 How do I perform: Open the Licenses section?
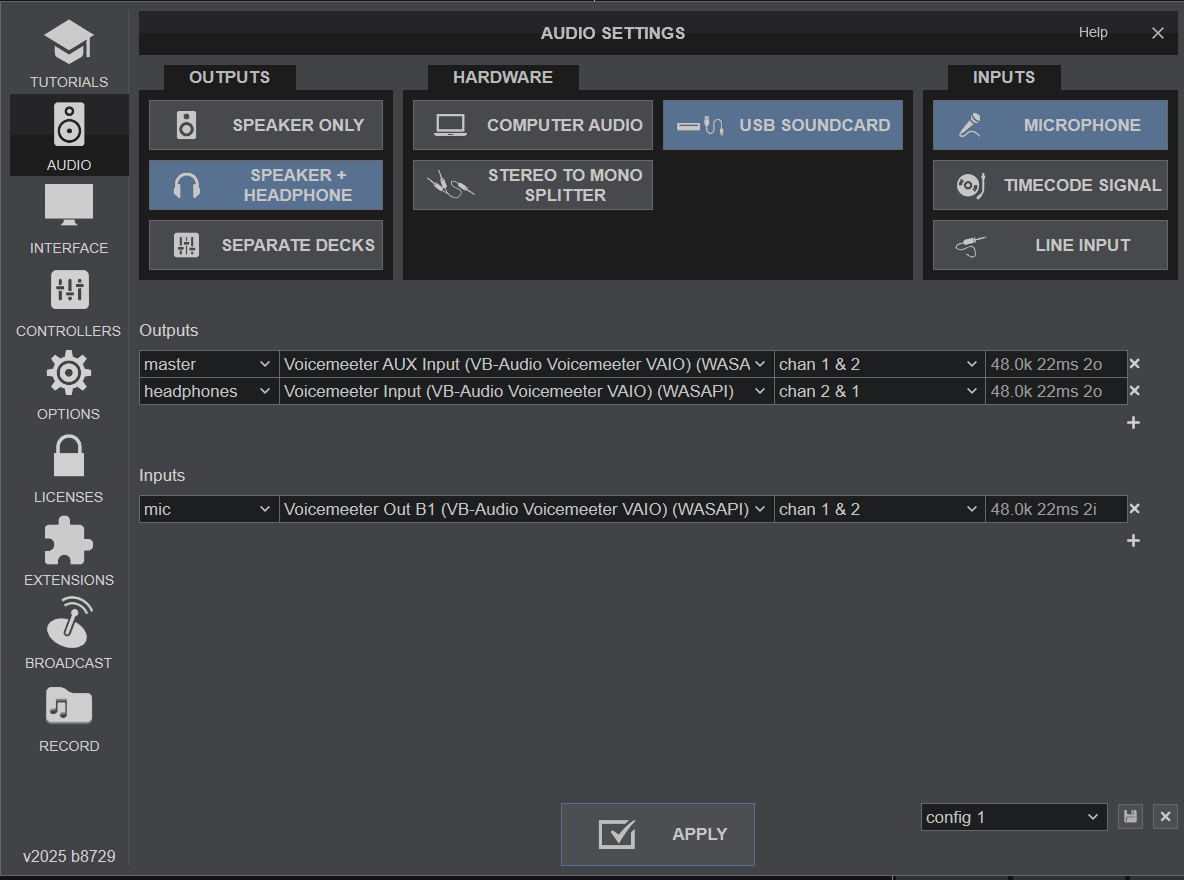tap(69, 469)
